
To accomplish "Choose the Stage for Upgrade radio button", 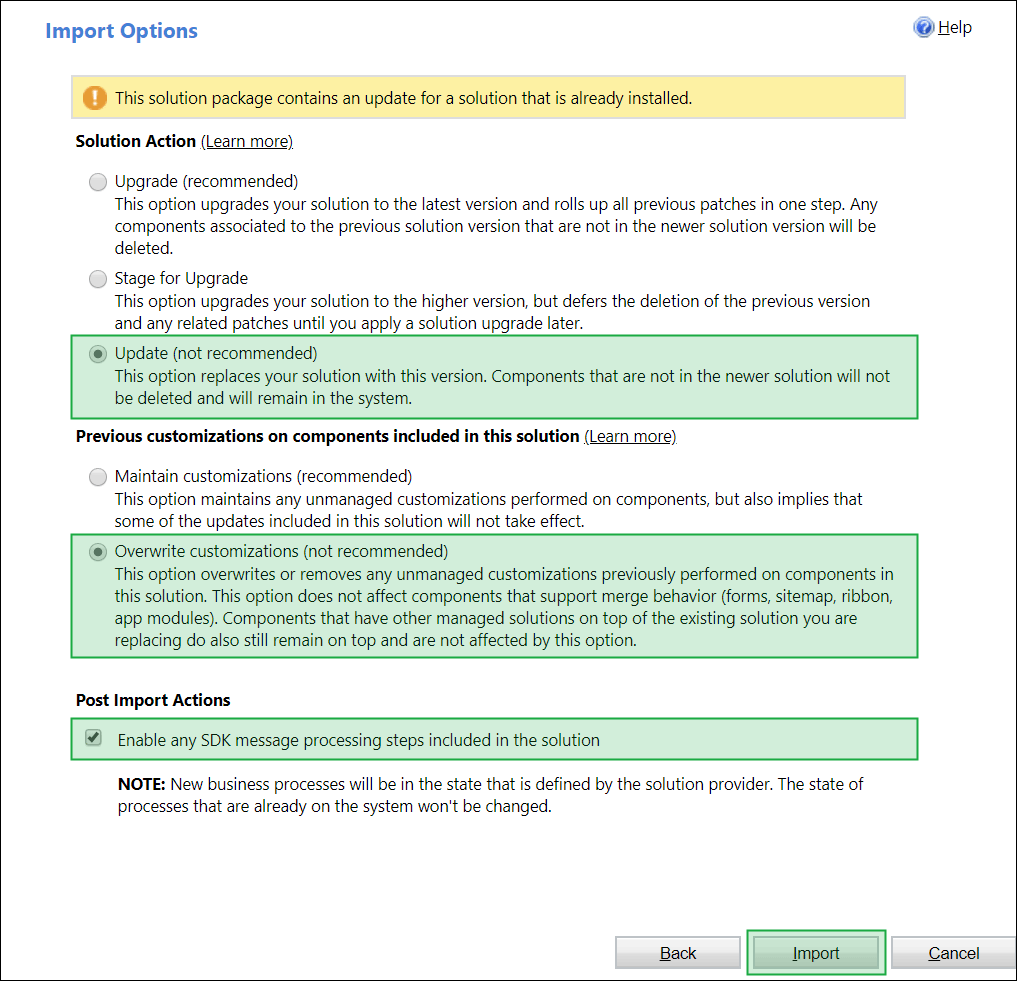I will click(98, 279).
